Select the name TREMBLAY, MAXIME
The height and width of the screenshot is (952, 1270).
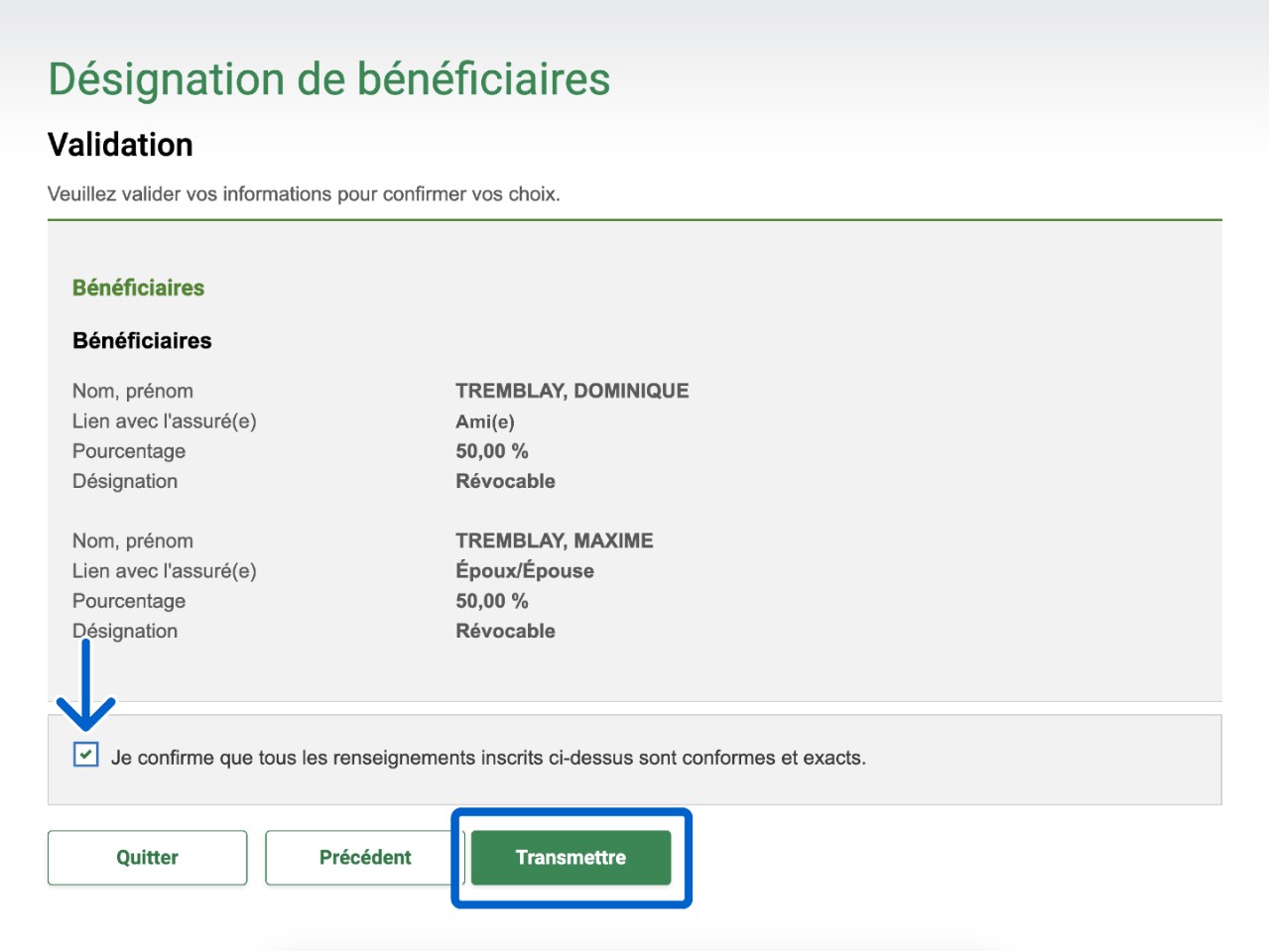tap(554, 540)
